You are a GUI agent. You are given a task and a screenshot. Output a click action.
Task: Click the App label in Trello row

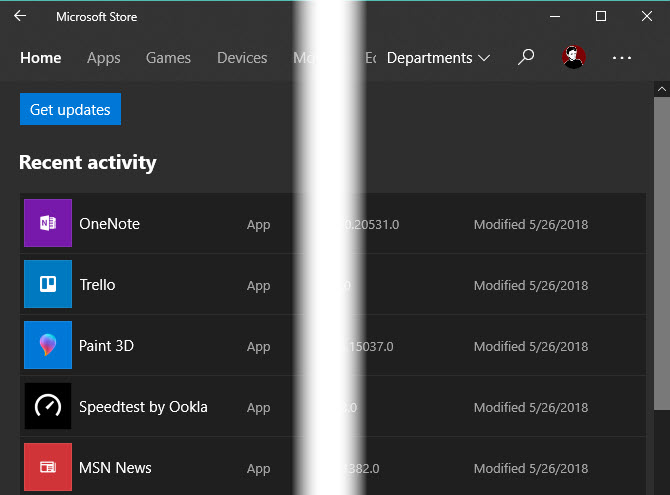(x=259, y=286)
